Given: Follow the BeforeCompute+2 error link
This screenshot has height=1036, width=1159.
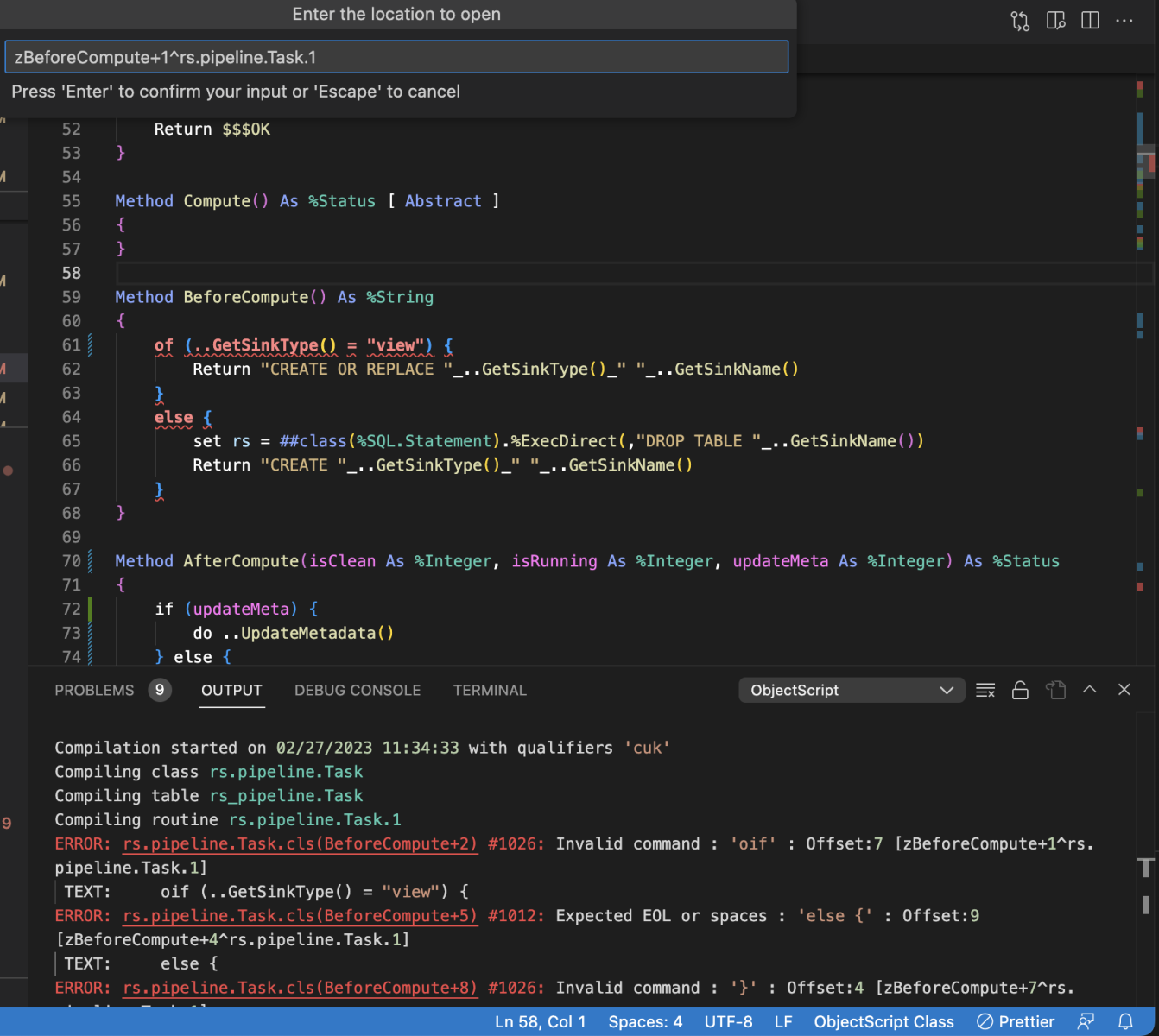Looking at the screenshot, I should (300, 843).
